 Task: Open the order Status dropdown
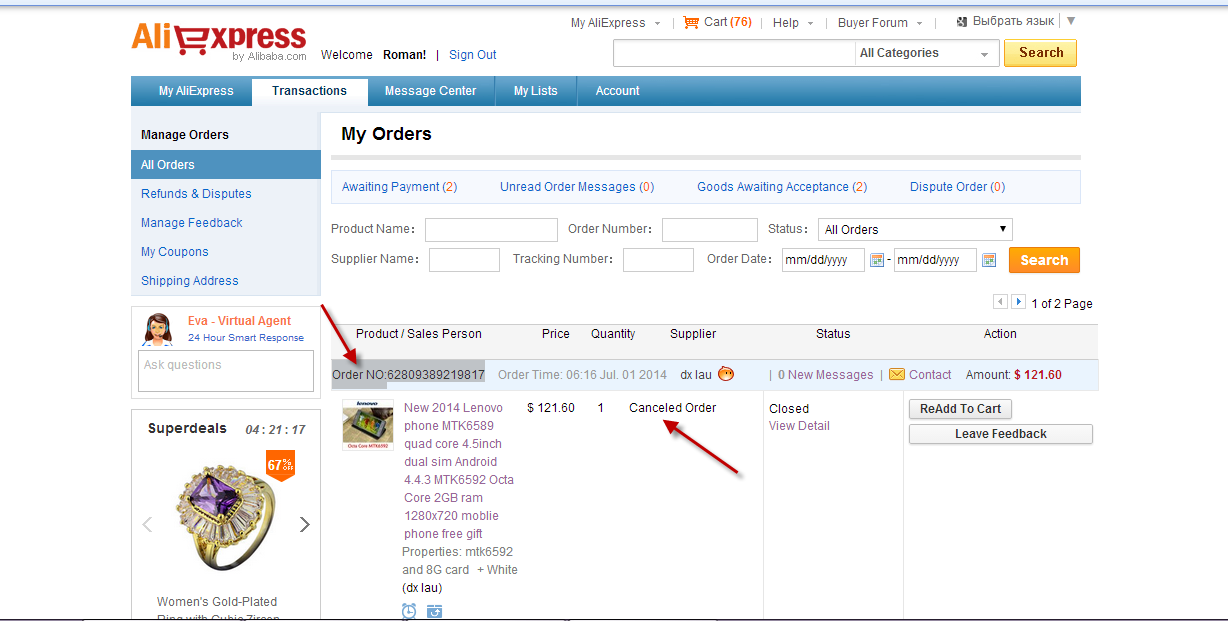tap(915, 229)
